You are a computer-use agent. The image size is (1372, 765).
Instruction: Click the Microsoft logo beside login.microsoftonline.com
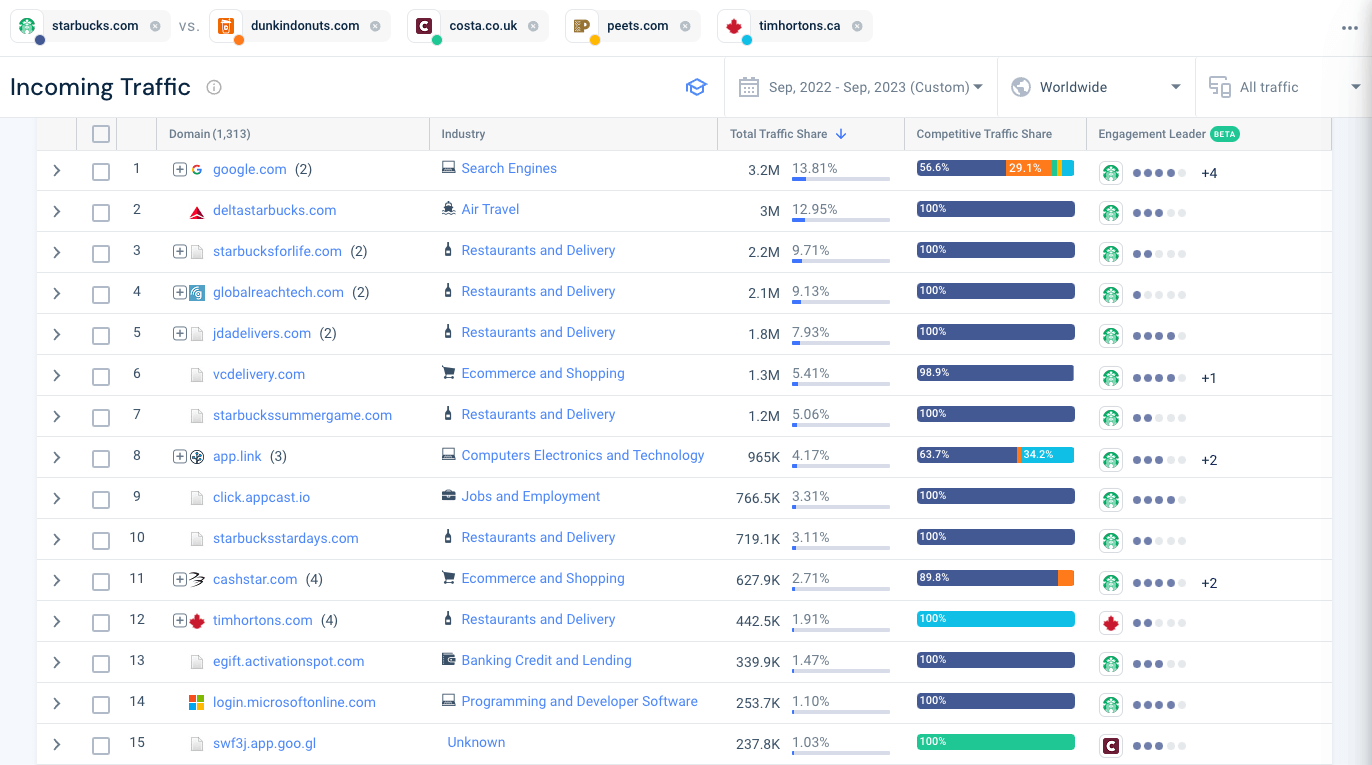[x=197, y=703]
